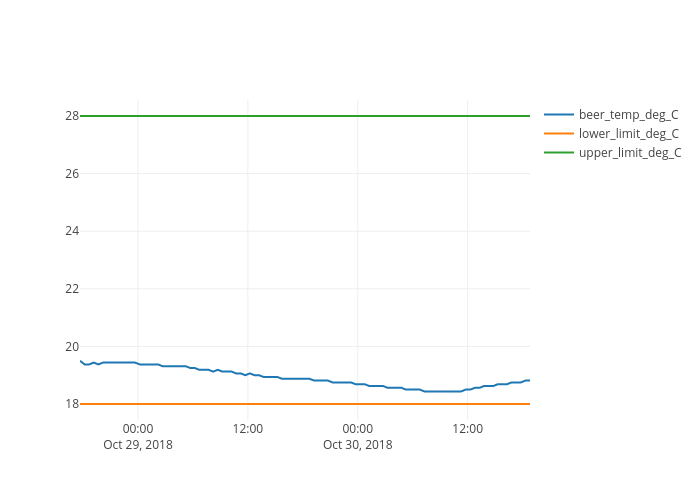Viewport: 700px width, 500px height.
Task: Click the blue beer temperature curve
Action: pyautogui.click(x=300, y=379)
